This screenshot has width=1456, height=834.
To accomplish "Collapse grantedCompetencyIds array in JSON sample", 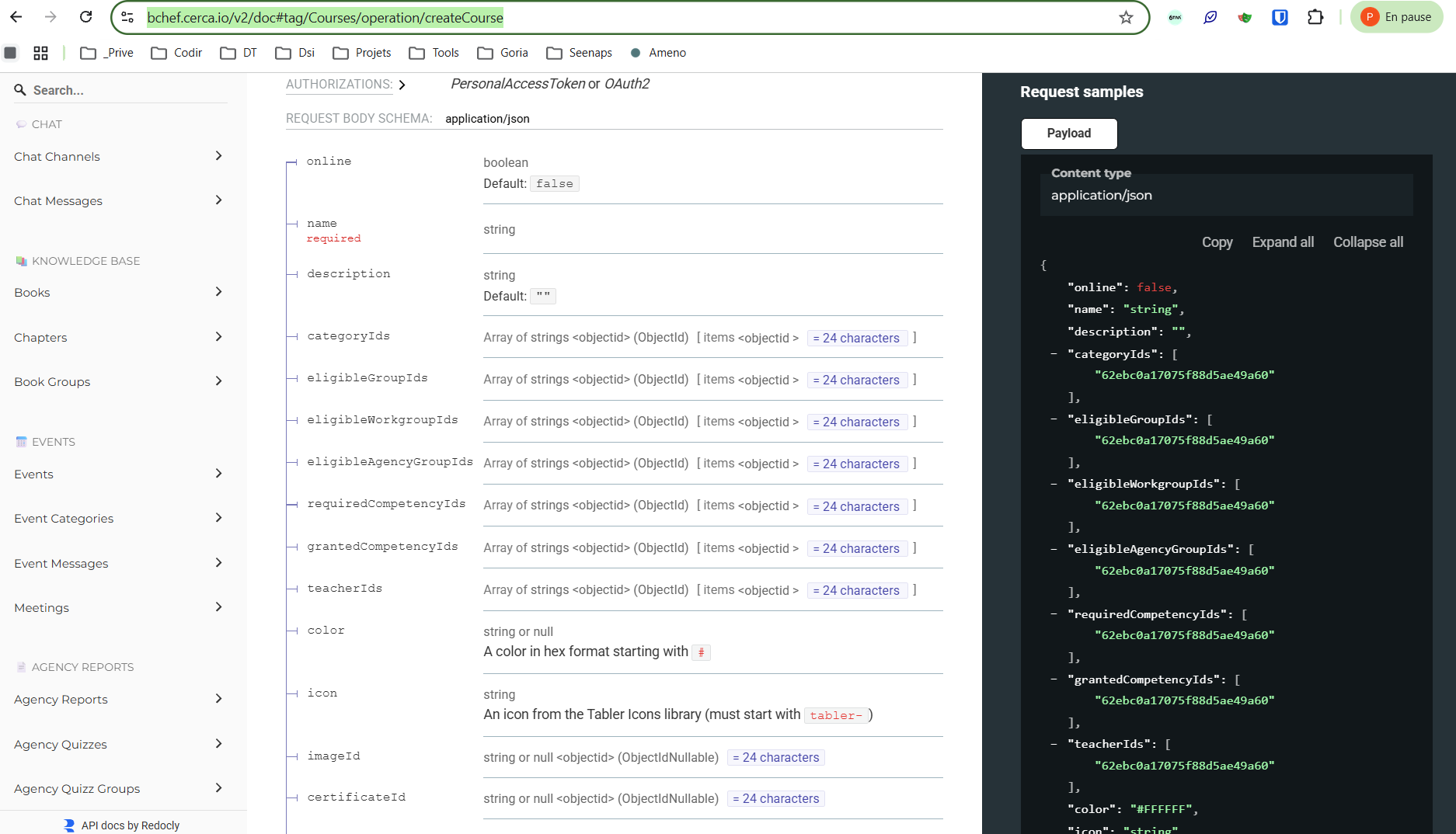I will 1054,679.
